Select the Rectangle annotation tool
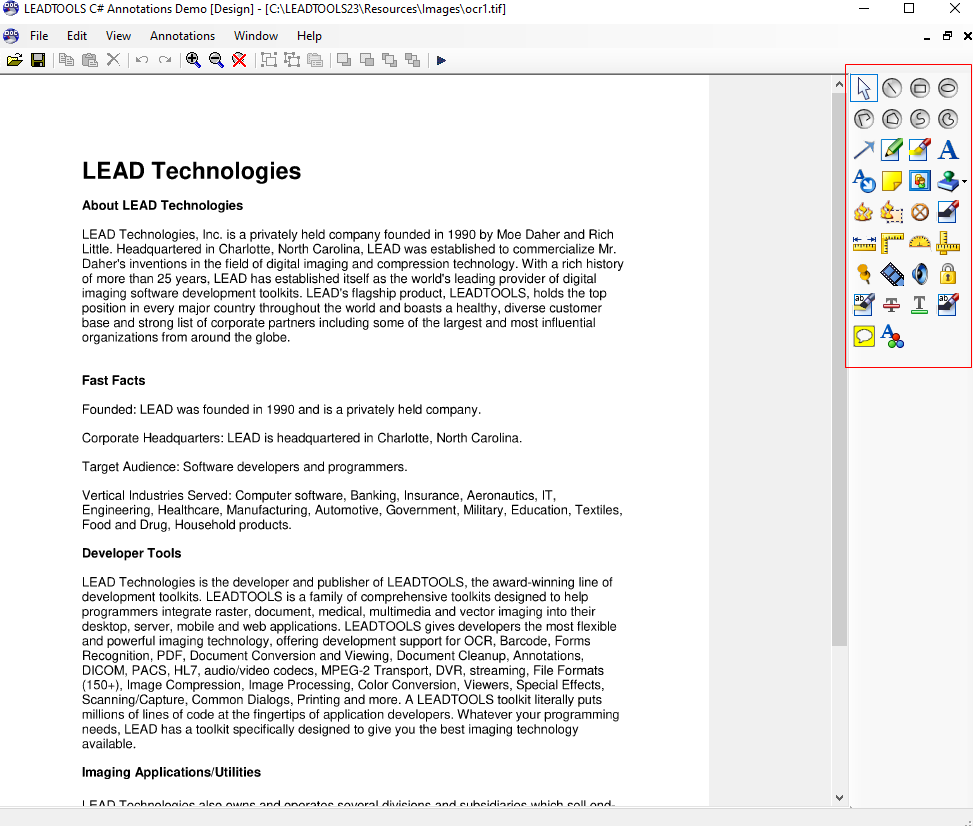 (920, 88)
